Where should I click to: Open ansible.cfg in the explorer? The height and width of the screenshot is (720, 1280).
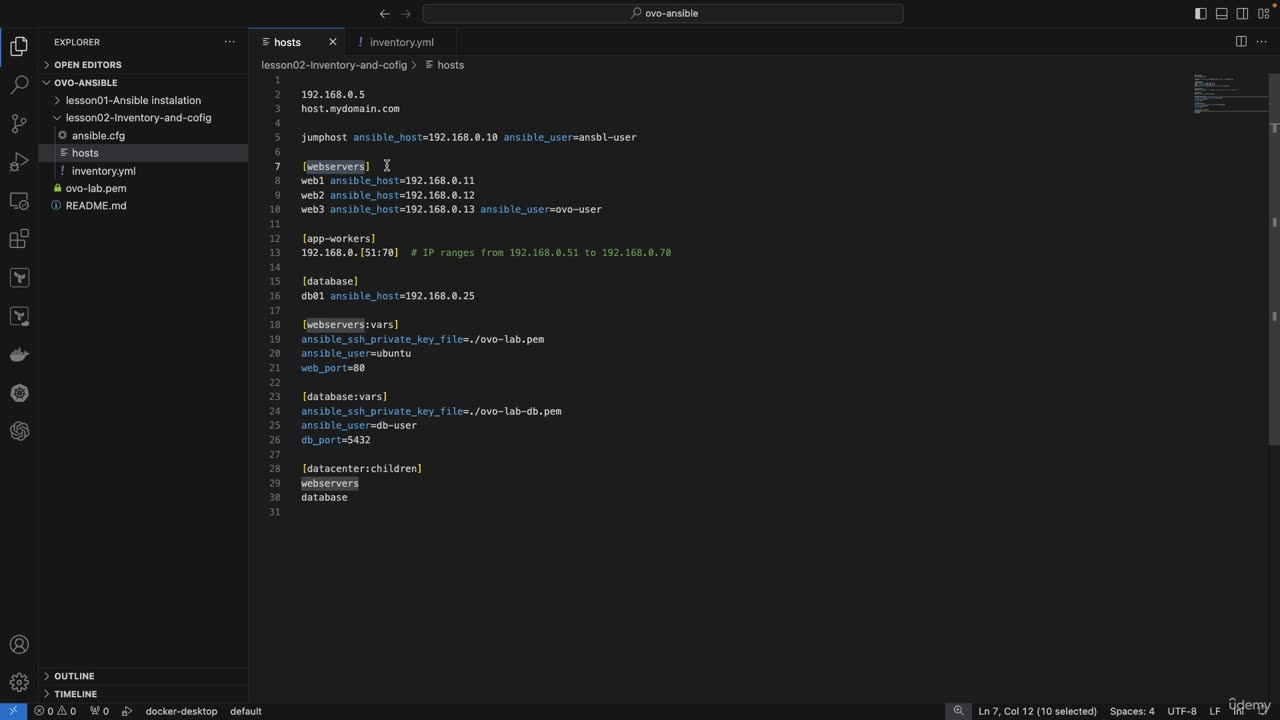pyautogui.click(x=98, y=136)
